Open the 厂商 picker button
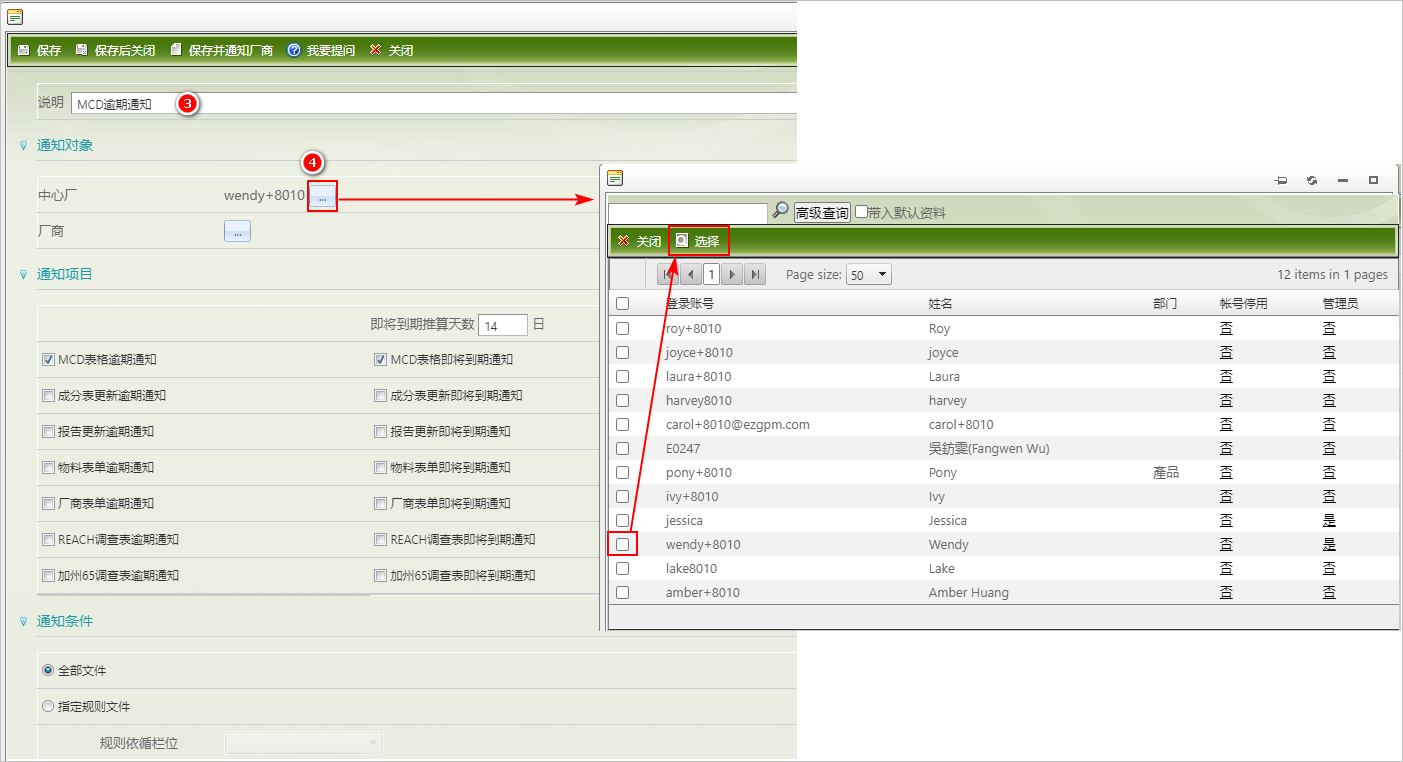Screen dimensions: 1403x762 237,231
